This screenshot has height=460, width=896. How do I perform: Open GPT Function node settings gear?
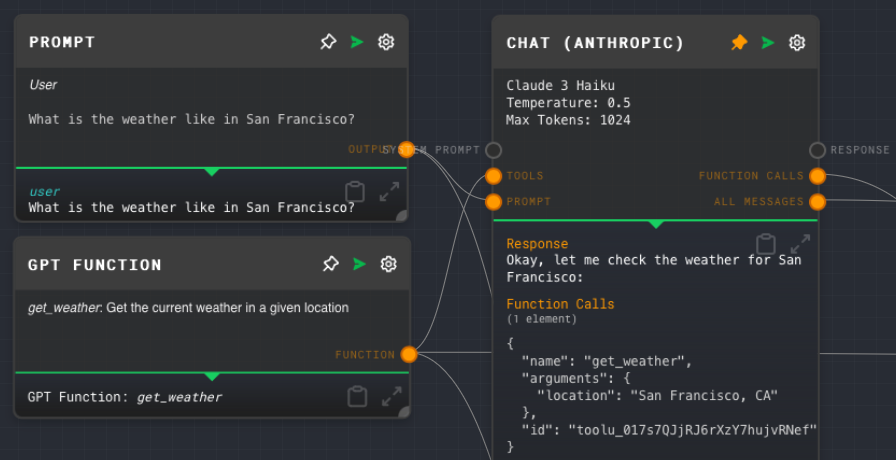(389, 264)
